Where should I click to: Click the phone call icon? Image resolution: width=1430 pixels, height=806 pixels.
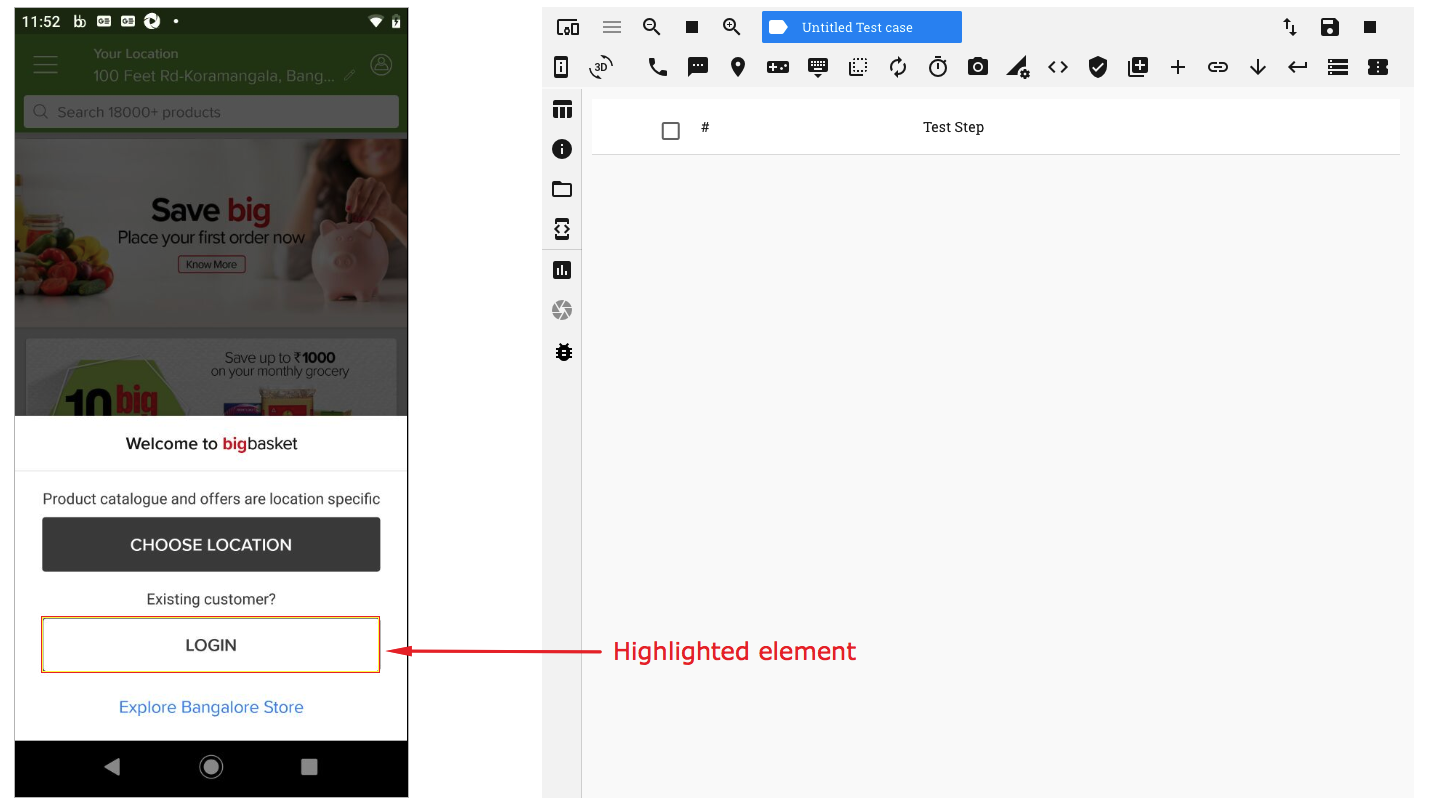[x=658, y=67]
